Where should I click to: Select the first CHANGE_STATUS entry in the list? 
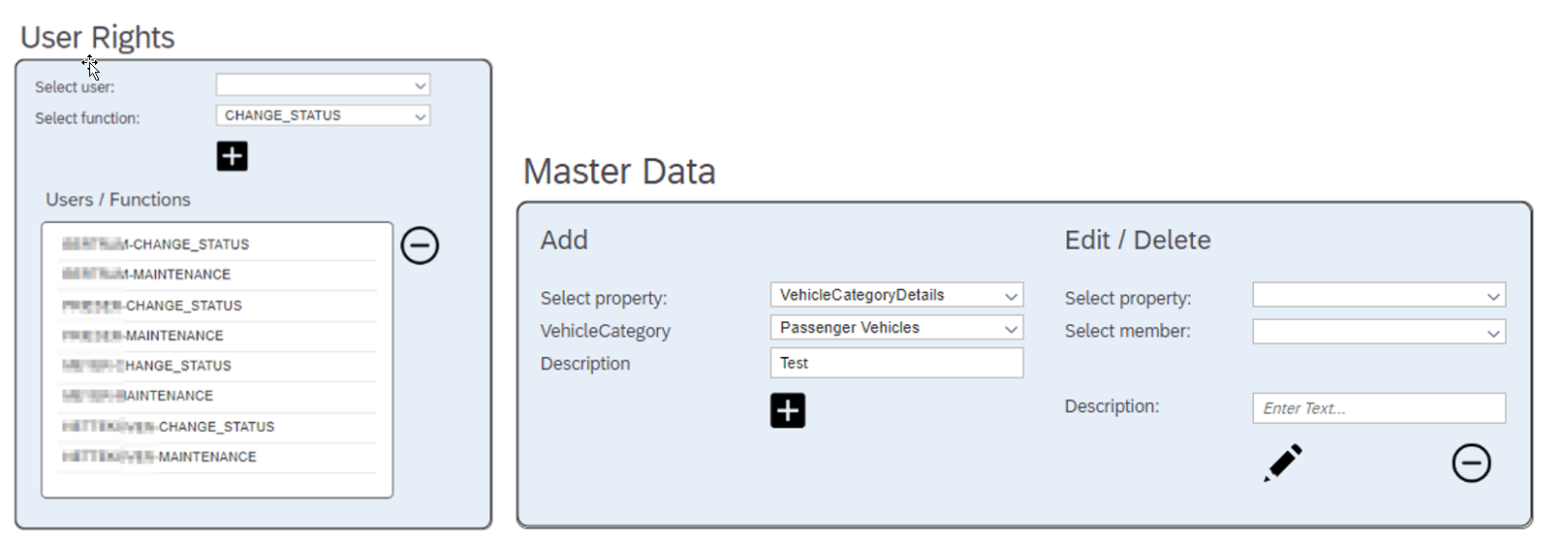tap(217, 244)
